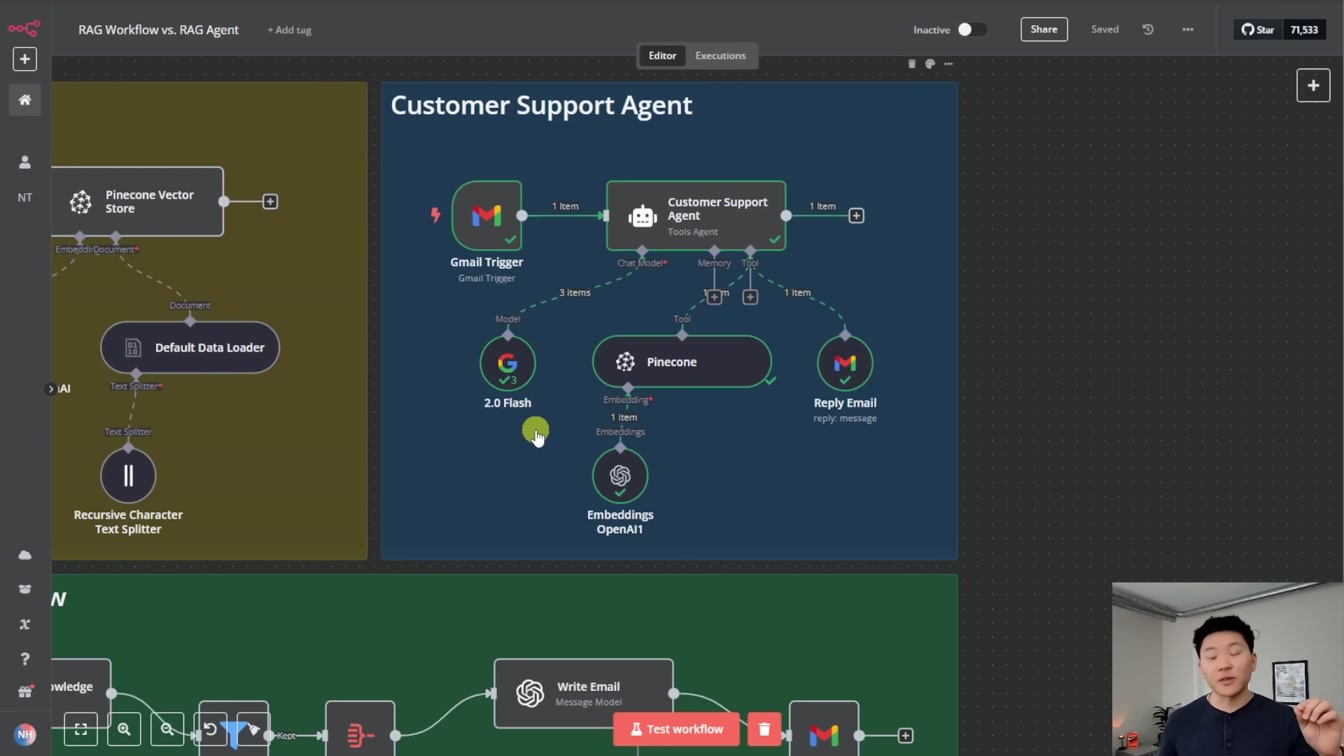Select the Gmail Trigger node
The image size is (1344, 756).
[x=487, y=215]
